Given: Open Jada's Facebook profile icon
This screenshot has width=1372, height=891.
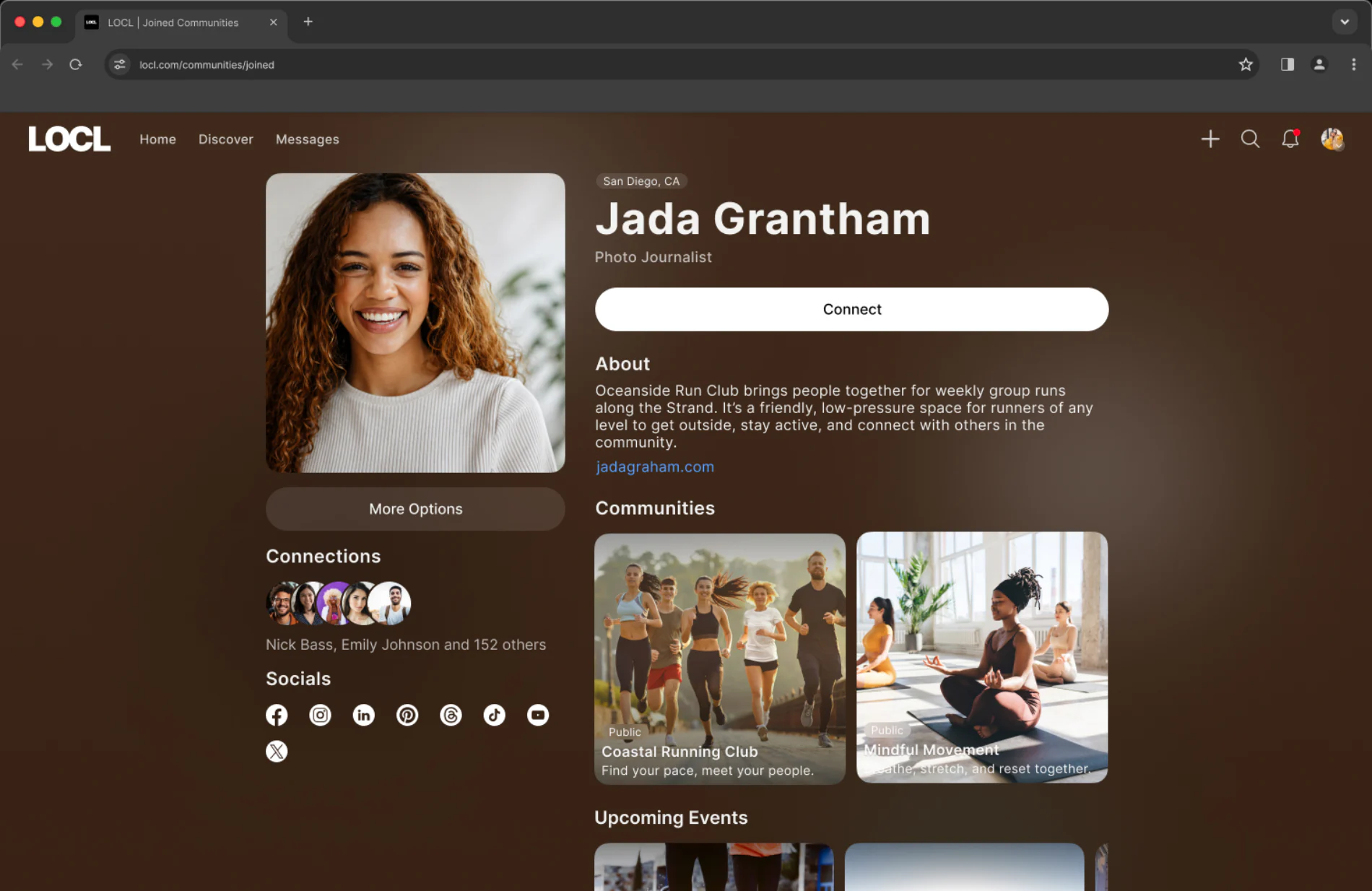Looking at the screenshot, I should (277, 715).
